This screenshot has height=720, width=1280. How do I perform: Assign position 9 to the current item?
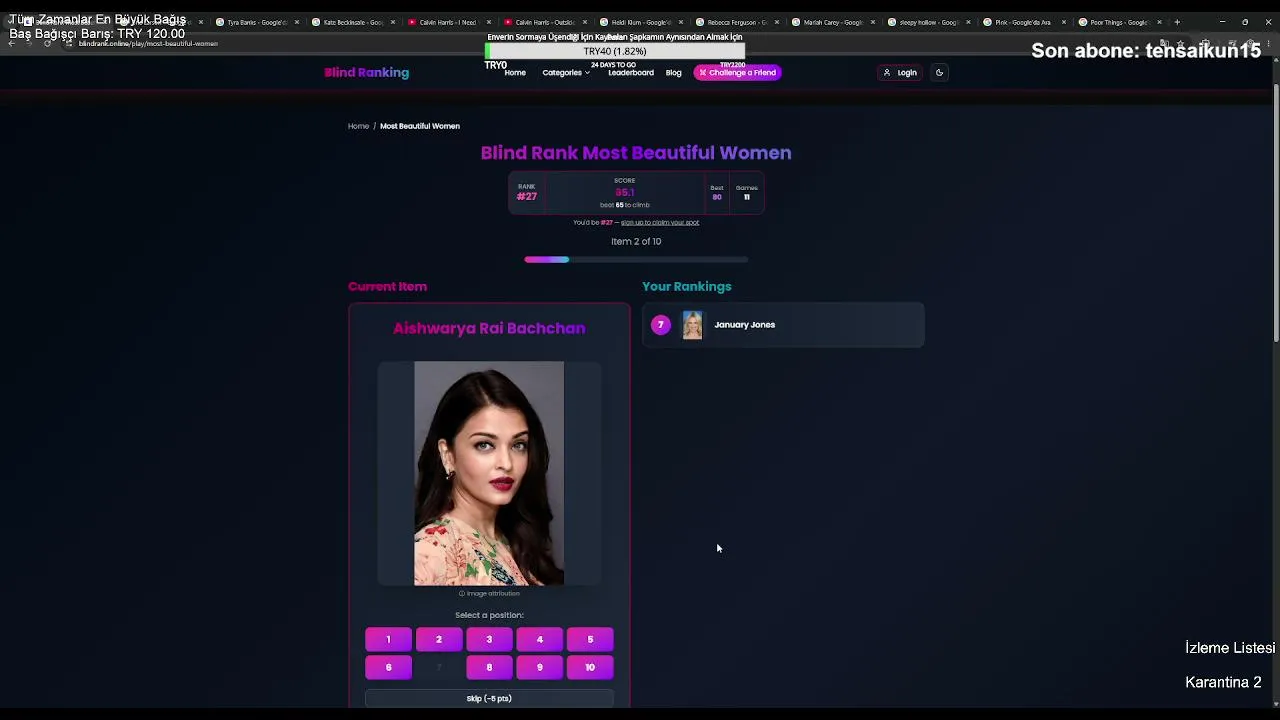(x=540, y=667)
